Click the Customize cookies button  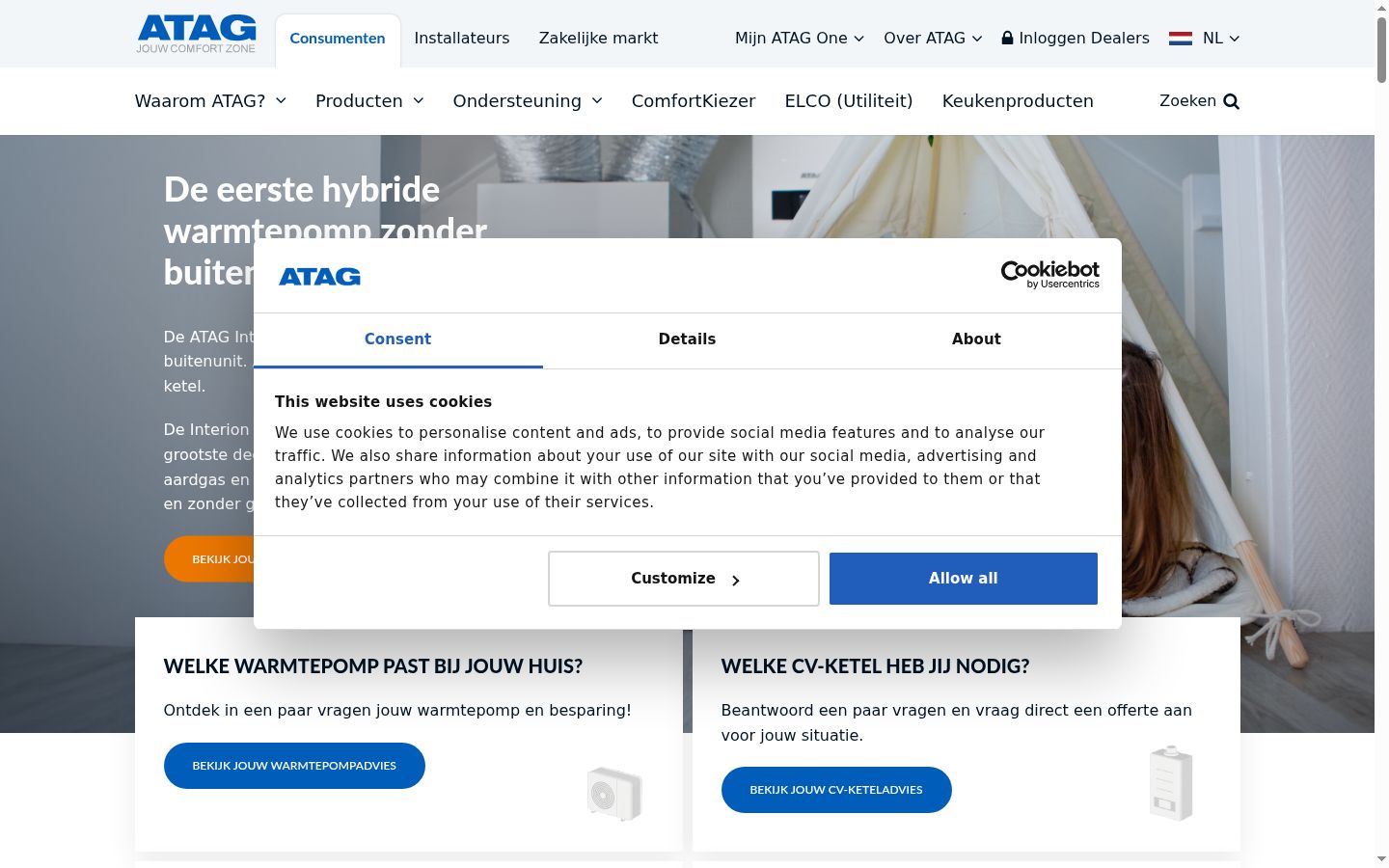pyautogui.click(x=684, y=579)
